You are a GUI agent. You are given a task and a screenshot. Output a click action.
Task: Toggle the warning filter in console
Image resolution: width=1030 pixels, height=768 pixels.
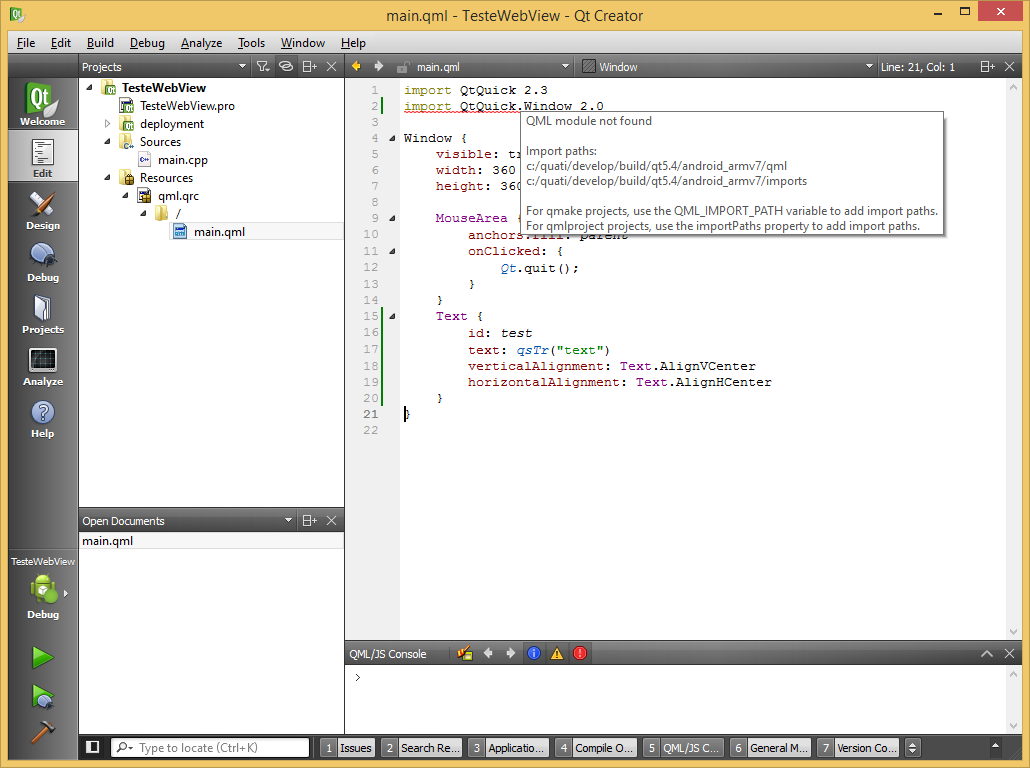tap(557, 654)
